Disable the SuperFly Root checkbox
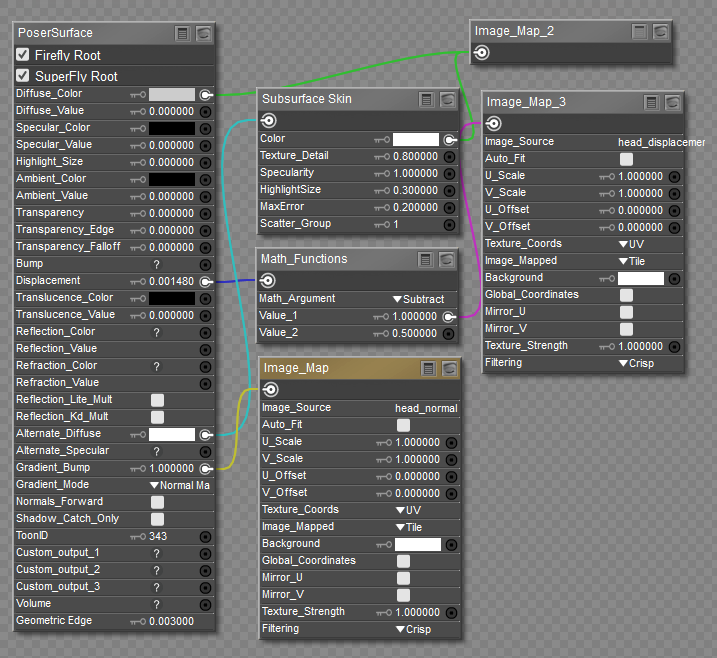 click(23, 76)
